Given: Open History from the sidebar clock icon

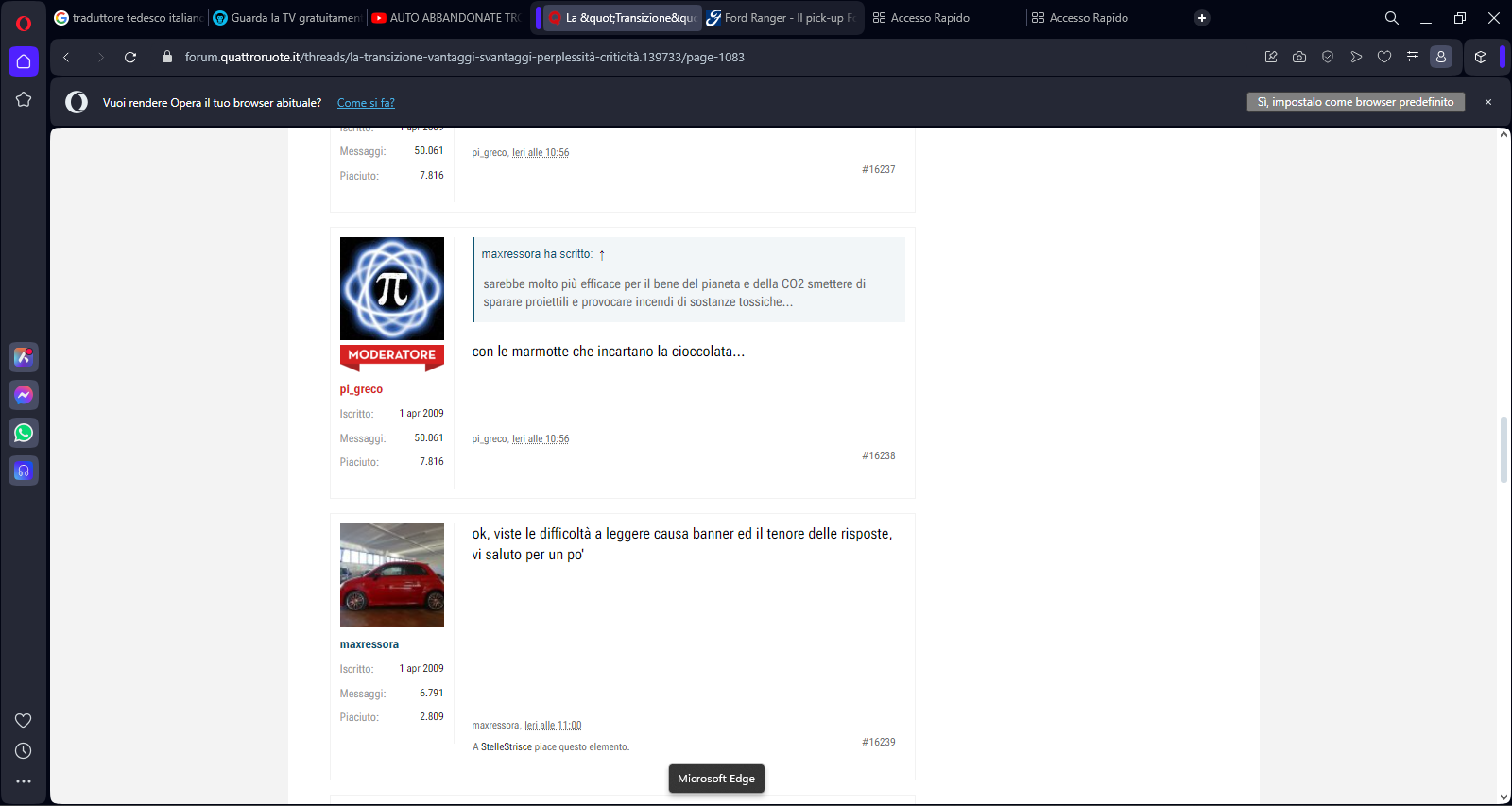Looking at the screenshot, I should (x=24, y=751).
